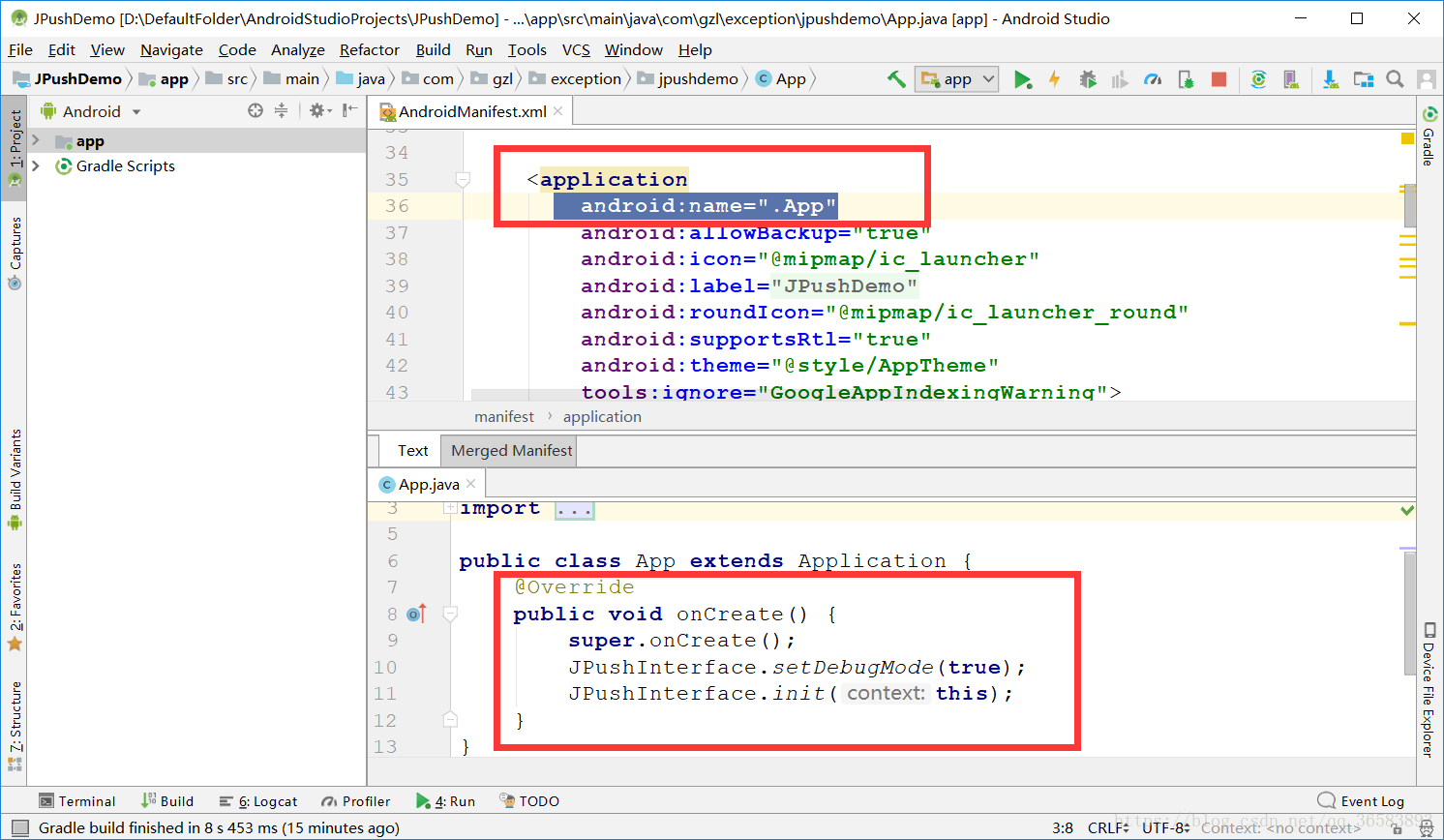Click Attach debugger to Android process icon
Screen dimensions: 1444x840
[x=1186, y=79]
